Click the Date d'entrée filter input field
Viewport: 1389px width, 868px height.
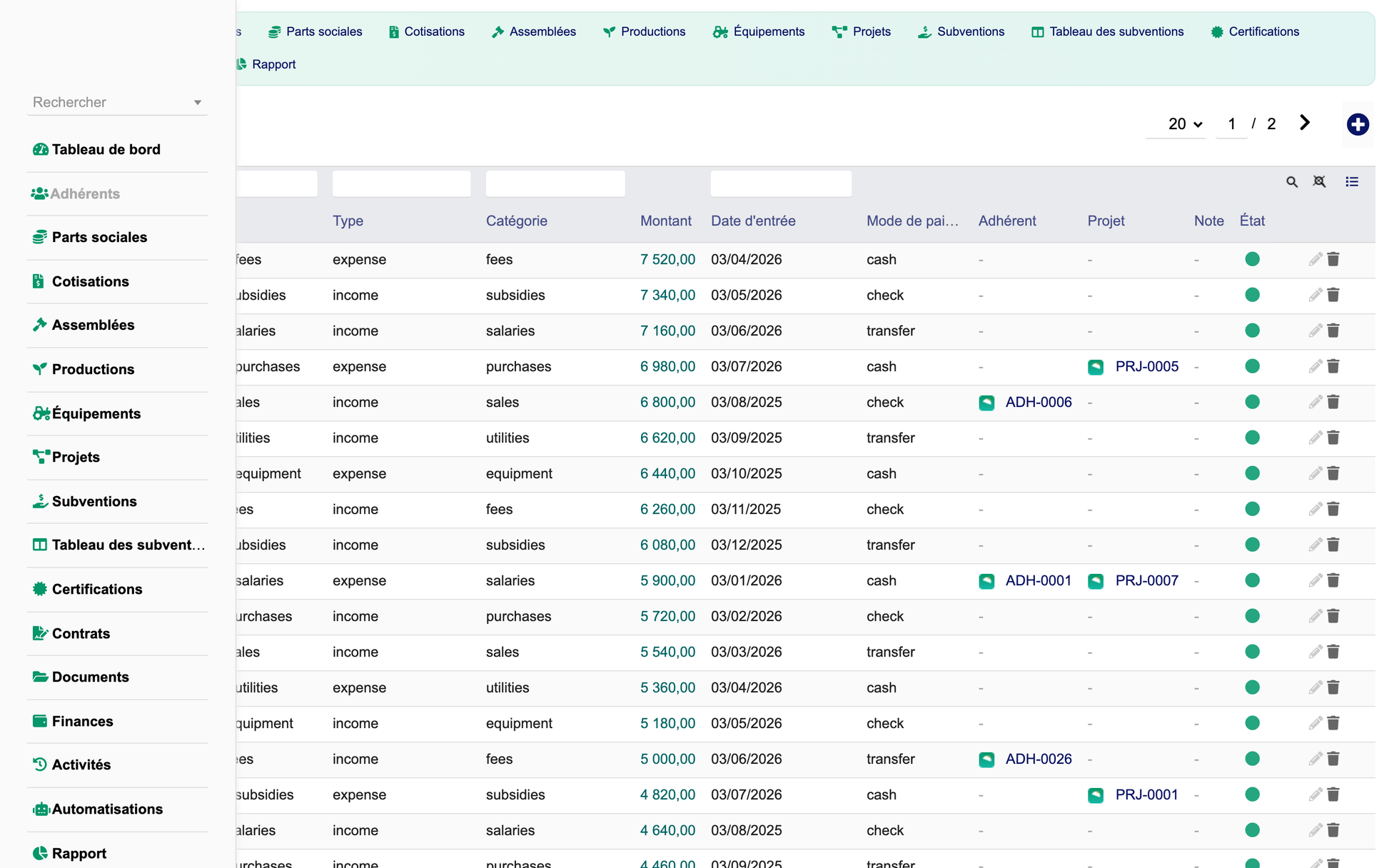pyautogui.click(x=781, y=183)
